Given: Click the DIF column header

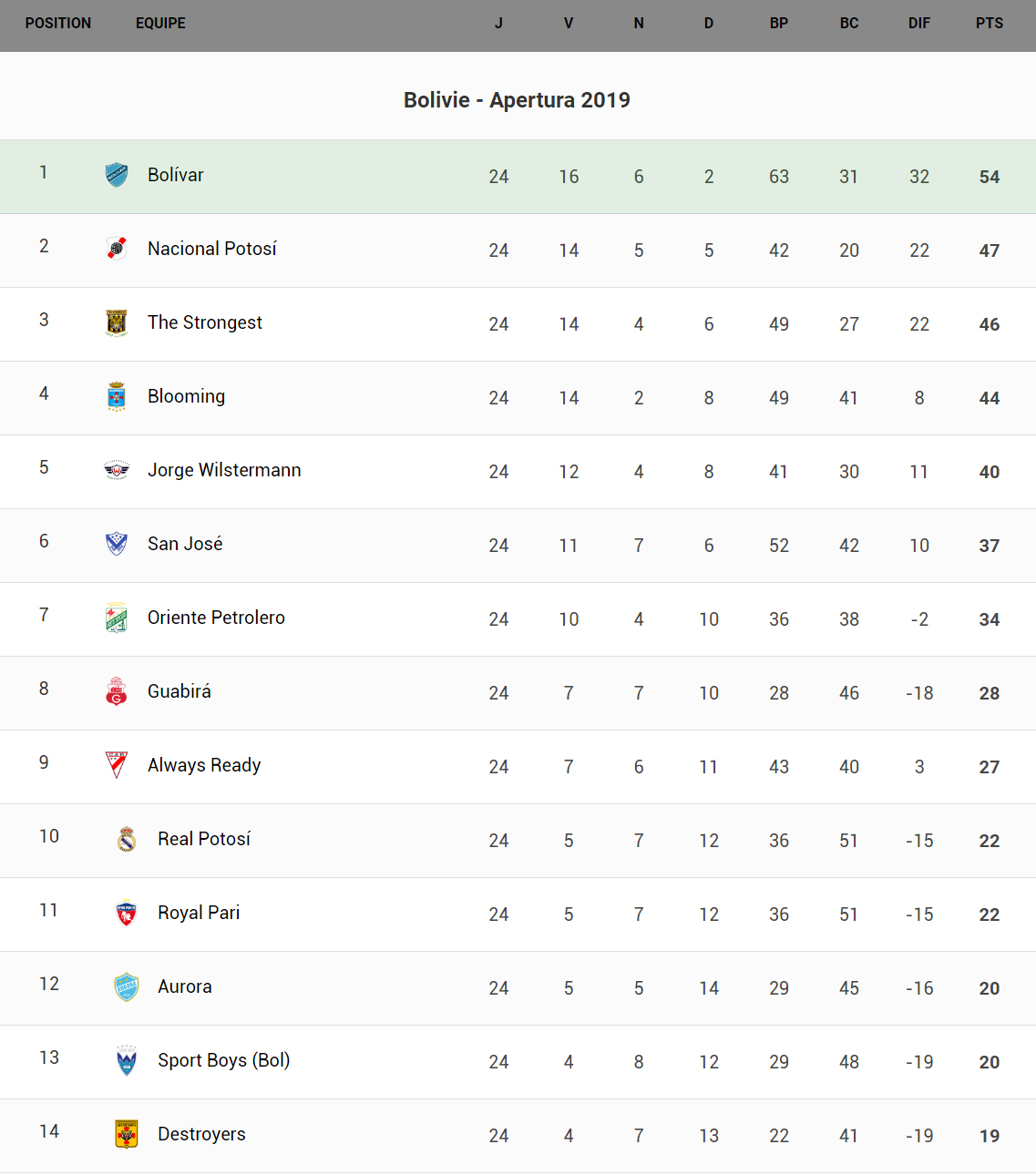Looking at the screenshot, I should (919, 24).
